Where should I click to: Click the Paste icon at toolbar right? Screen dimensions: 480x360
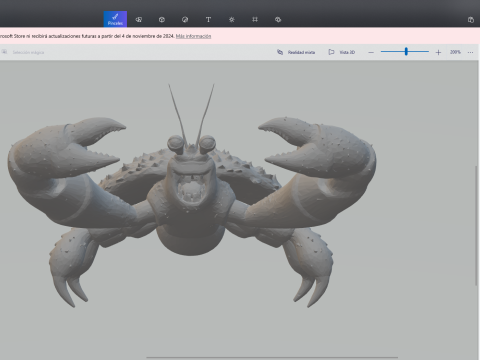pos(471,20)
